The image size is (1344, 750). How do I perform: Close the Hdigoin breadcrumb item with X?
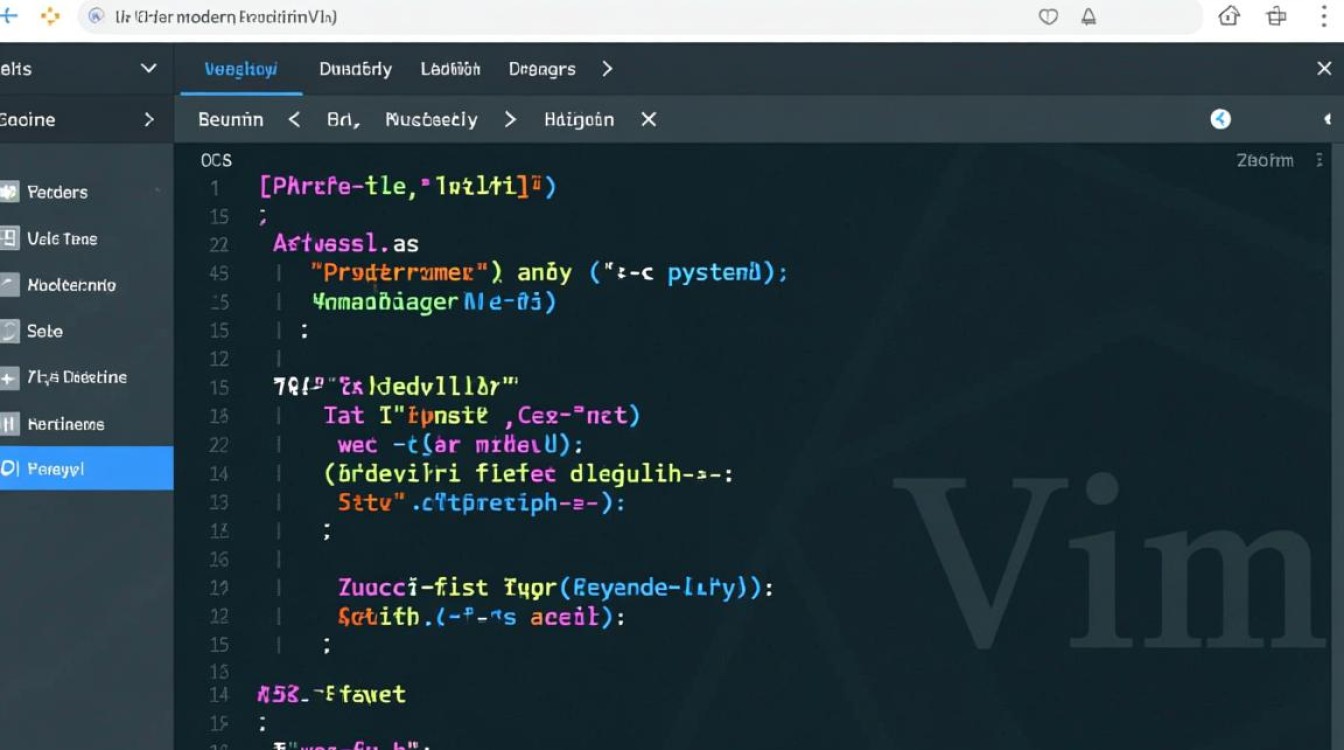(648, 119)
